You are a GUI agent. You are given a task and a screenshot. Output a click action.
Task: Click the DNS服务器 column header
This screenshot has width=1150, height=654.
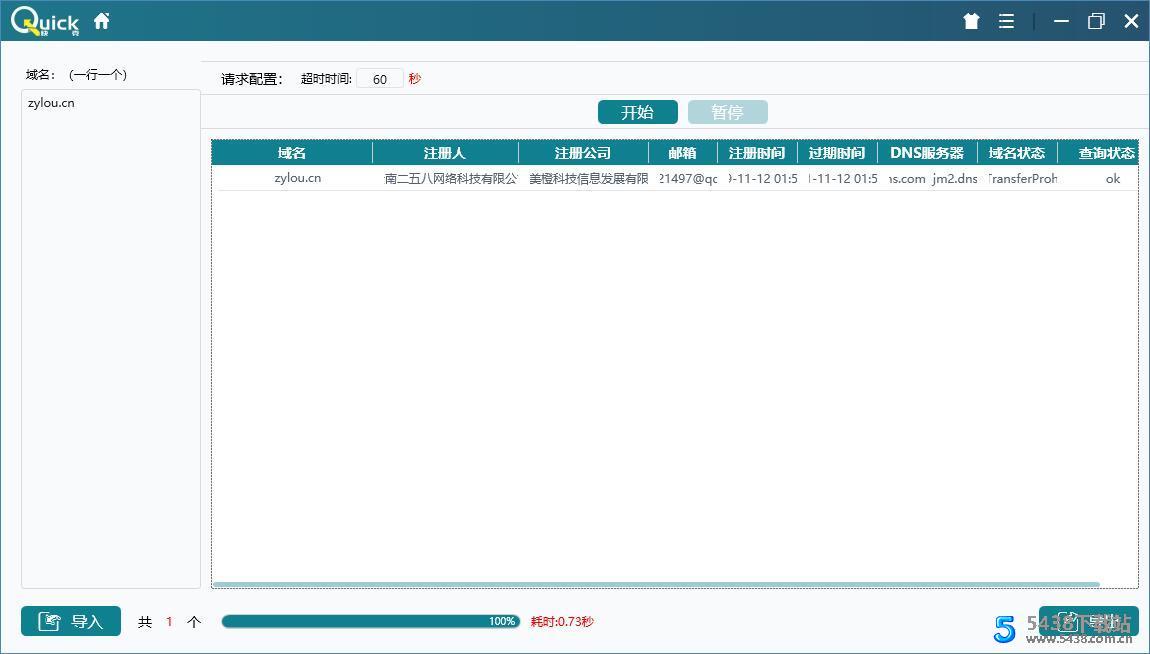[925, 152]
